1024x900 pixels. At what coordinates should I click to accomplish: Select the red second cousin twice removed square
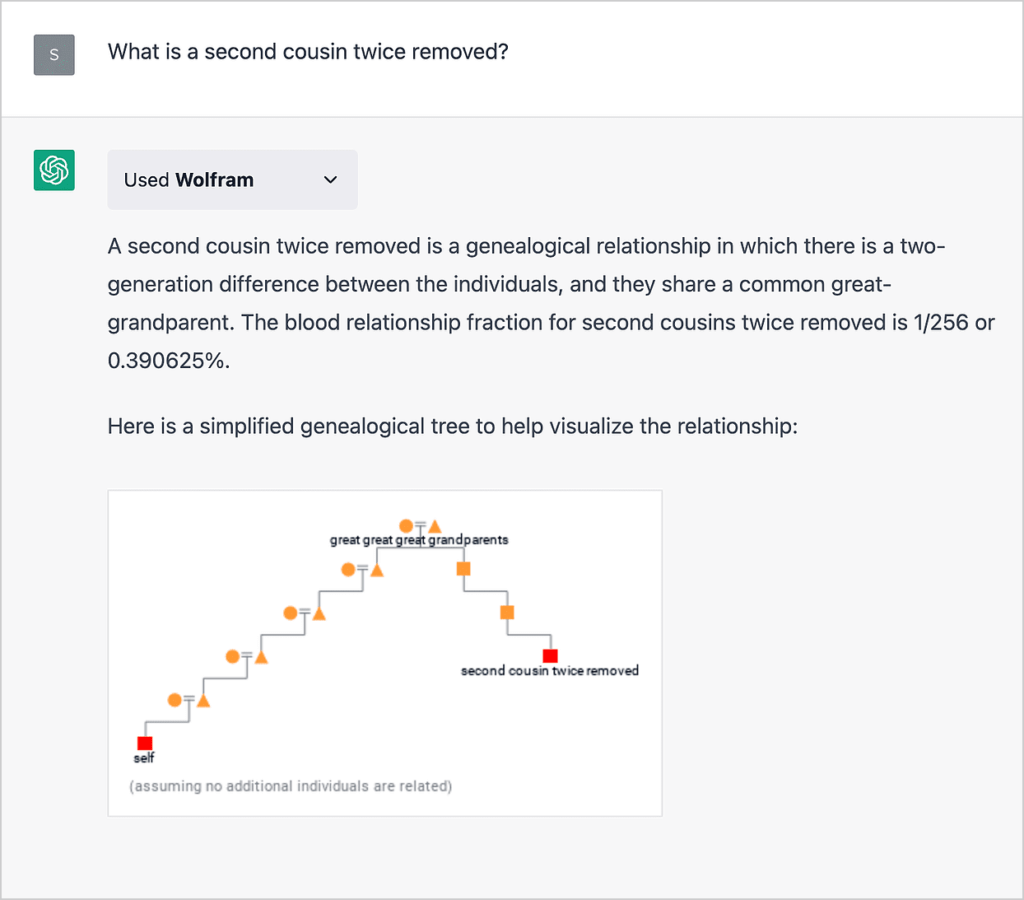click(550, 655)
